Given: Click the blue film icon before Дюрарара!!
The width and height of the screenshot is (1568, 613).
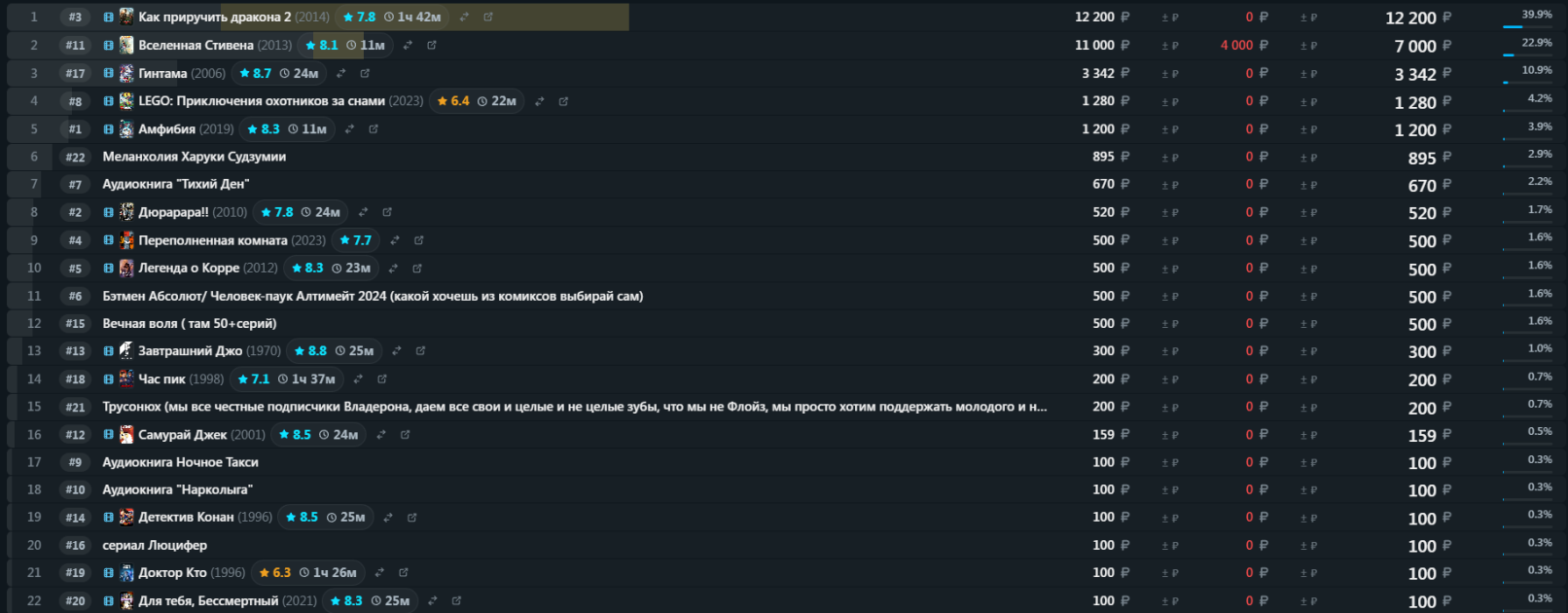Looking at the screenshot, I should pos(108,212).
